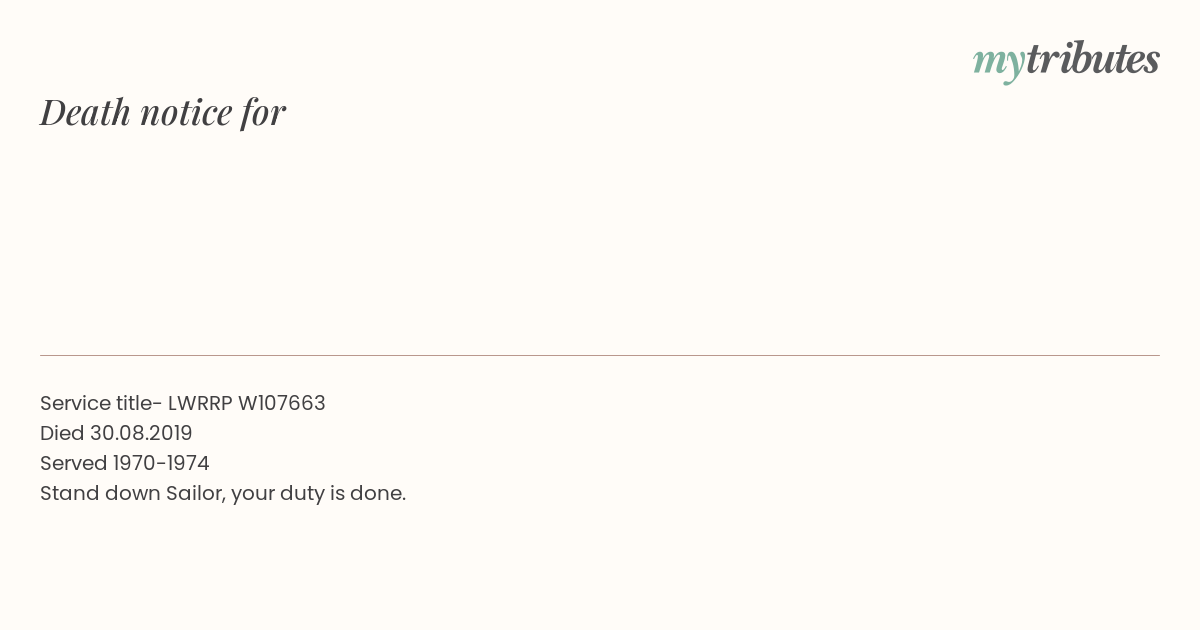Click the date 30.08.2019
This screenshot has height=630, width=1200.
[141, 433]
